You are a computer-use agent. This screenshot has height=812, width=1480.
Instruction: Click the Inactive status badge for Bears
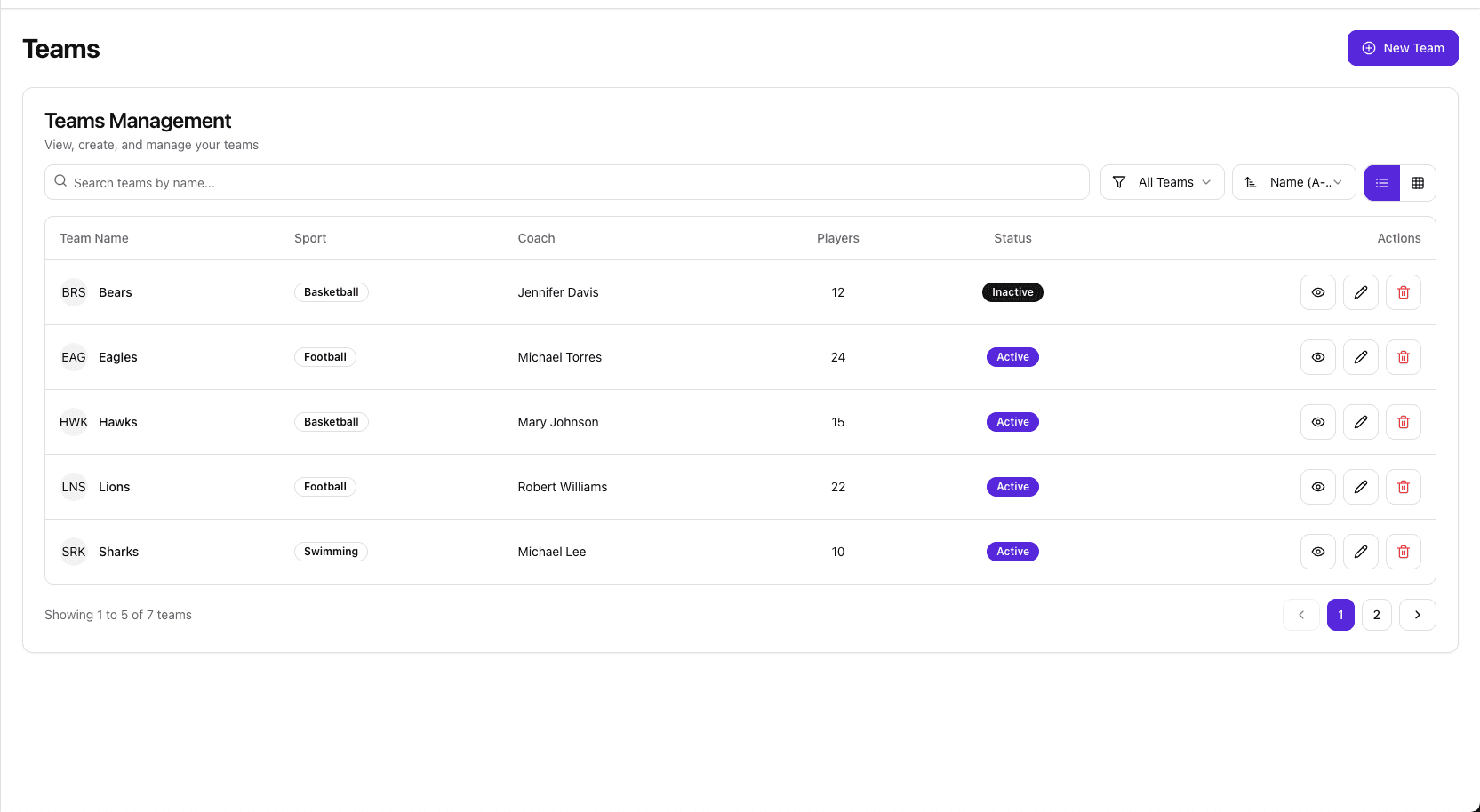click(x=1012, y=292)
